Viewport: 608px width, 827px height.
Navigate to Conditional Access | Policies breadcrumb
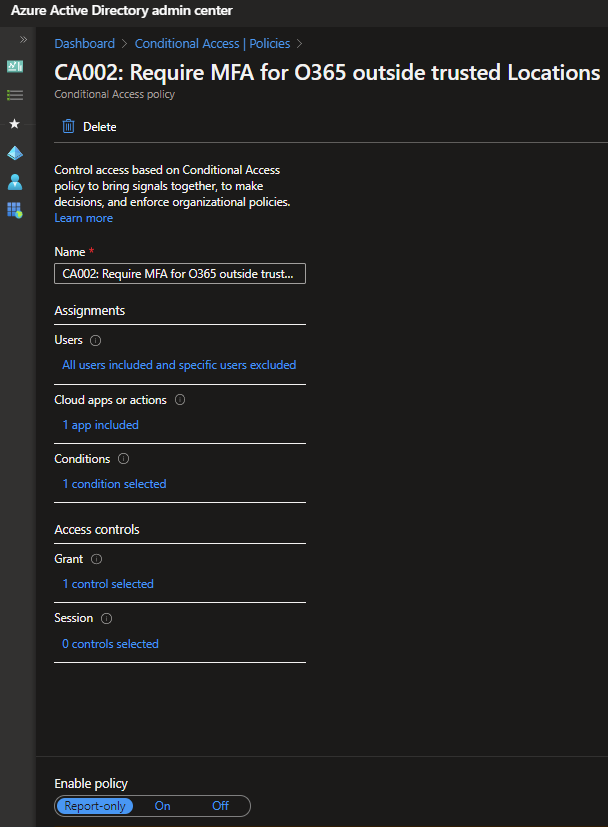pos(212,44)
